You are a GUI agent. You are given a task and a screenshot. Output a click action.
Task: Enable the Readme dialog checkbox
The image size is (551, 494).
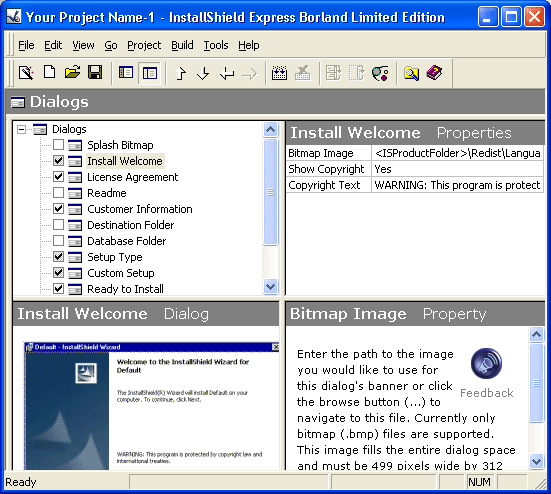(58, 193)
